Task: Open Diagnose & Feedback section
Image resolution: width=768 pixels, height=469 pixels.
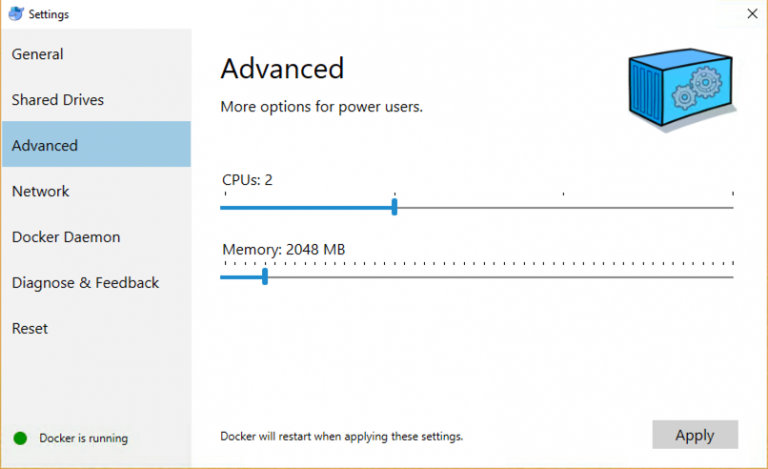Action: (x=85, y=283)
